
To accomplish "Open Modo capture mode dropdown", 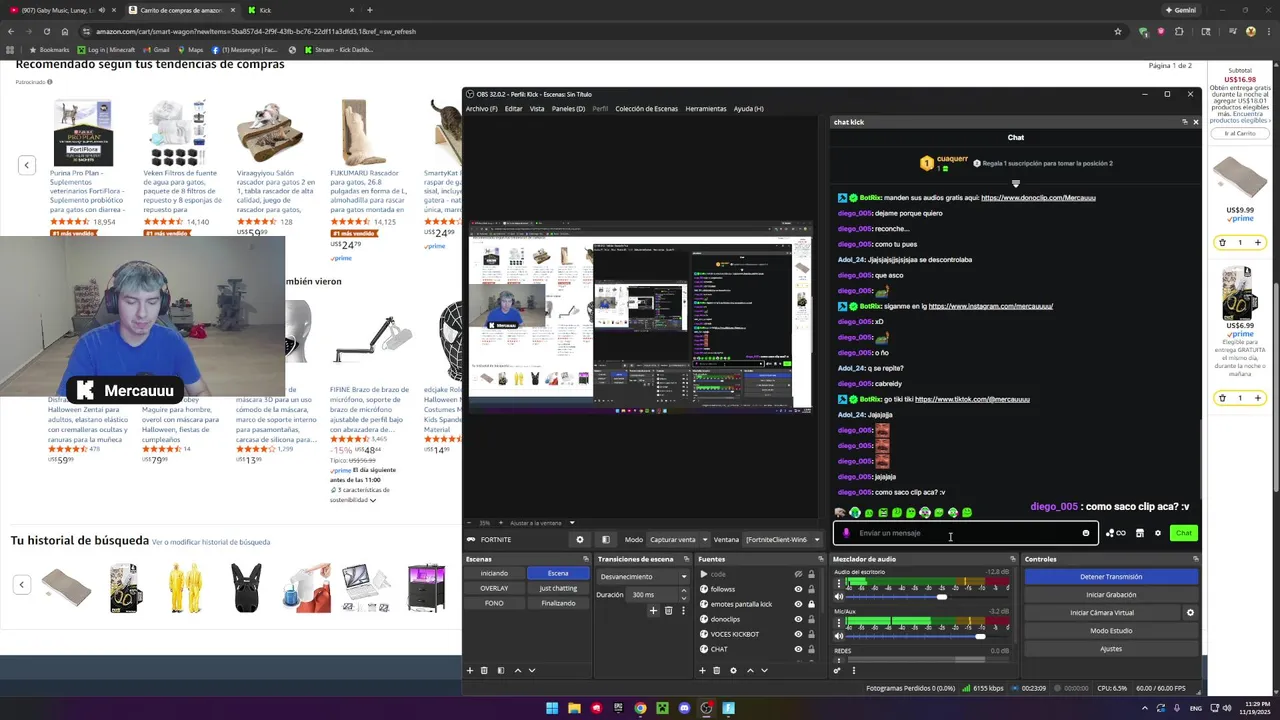I will click(x=678, y=539).
